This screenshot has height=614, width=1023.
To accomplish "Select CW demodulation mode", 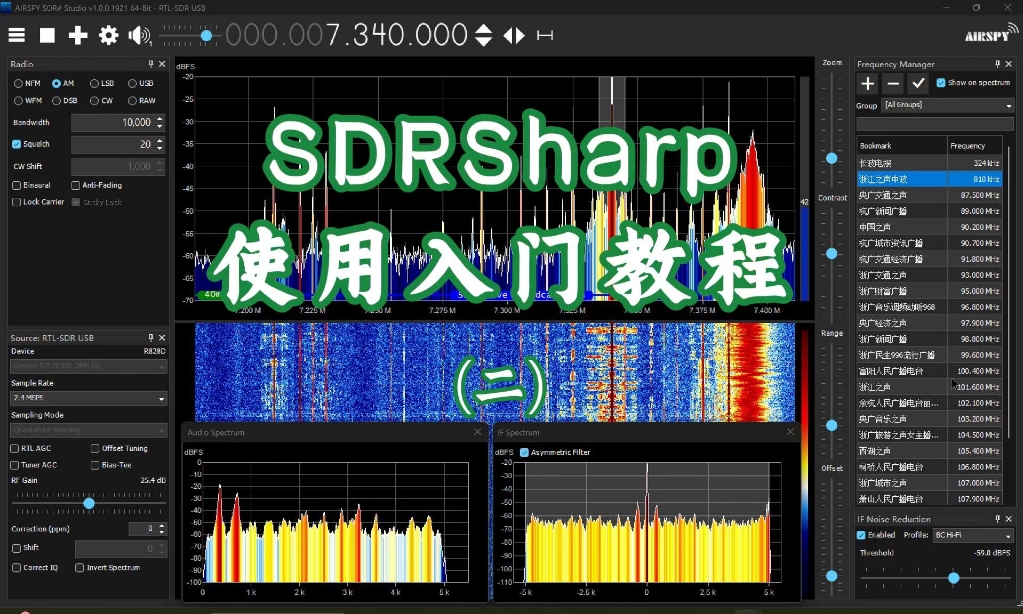I will click(x=94, y=100).
